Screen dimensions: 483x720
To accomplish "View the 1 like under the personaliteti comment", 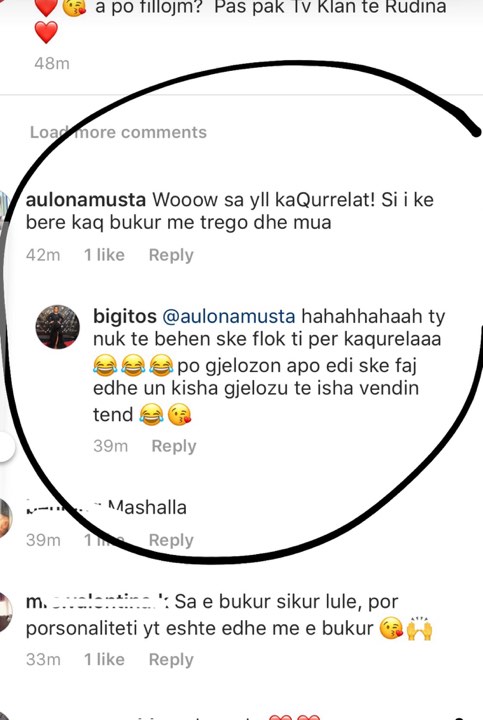I will click(104, 659).
